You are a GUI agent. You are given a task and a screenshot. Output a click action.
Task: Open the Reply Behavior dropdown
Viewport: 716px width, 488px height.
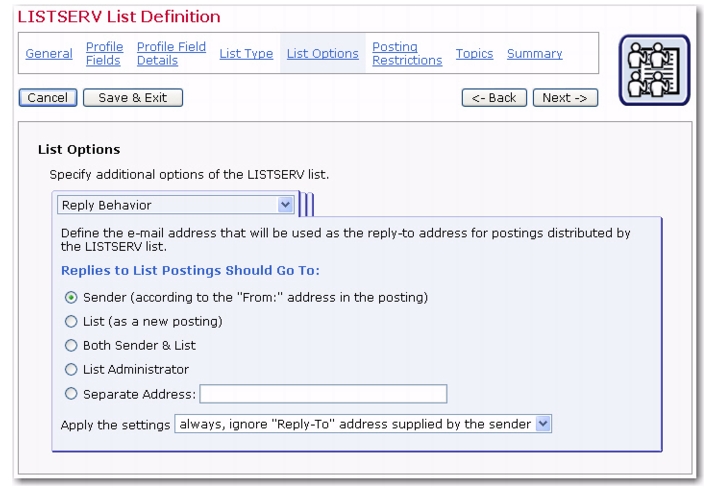tap(175, 205)
